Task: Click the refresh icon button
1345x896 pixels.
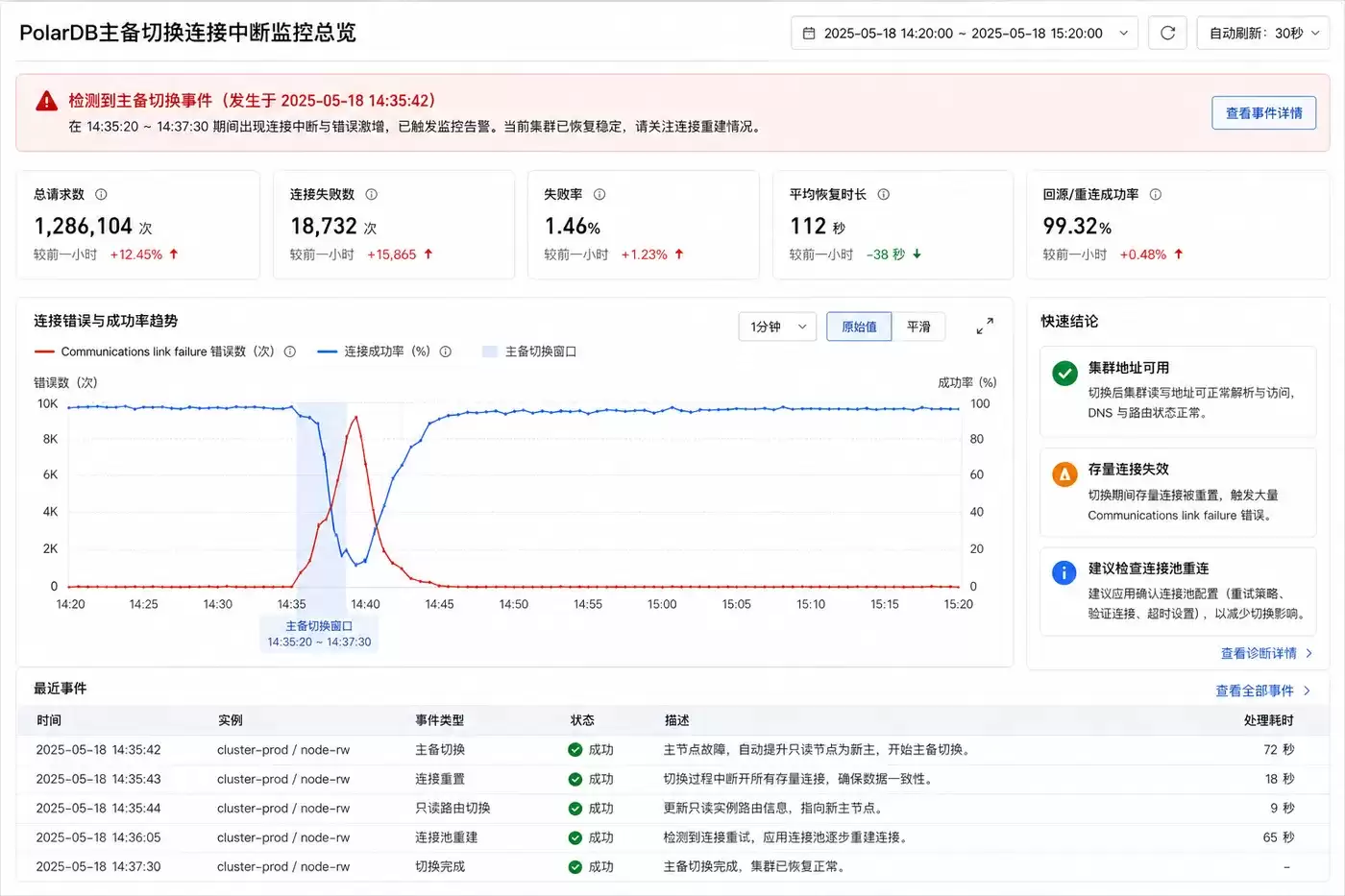Action: tap(1167, 33)
